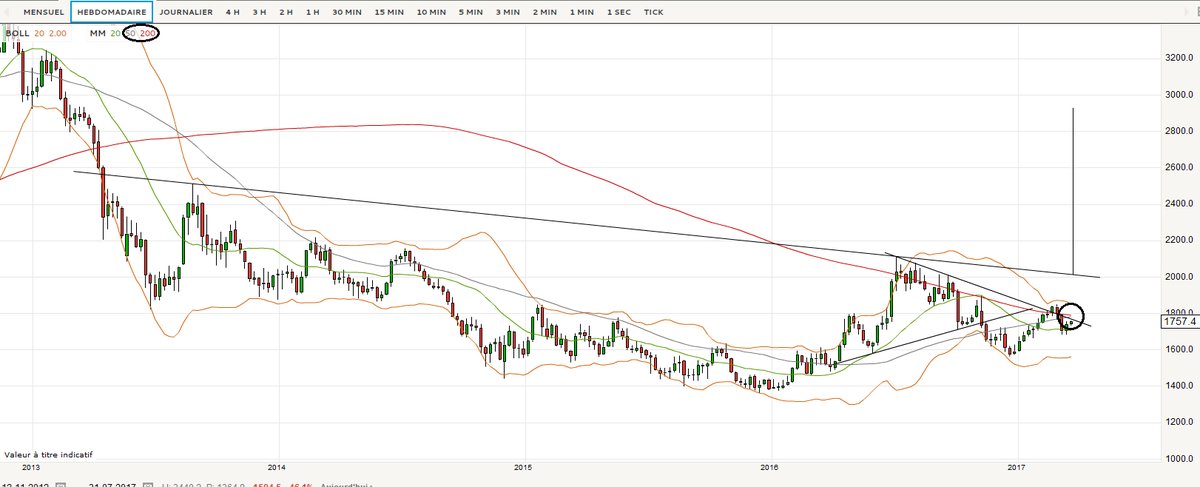Screen dimensions: 1200x487
Task: Change chart to 1 H interval
Action: pos(313,12)
